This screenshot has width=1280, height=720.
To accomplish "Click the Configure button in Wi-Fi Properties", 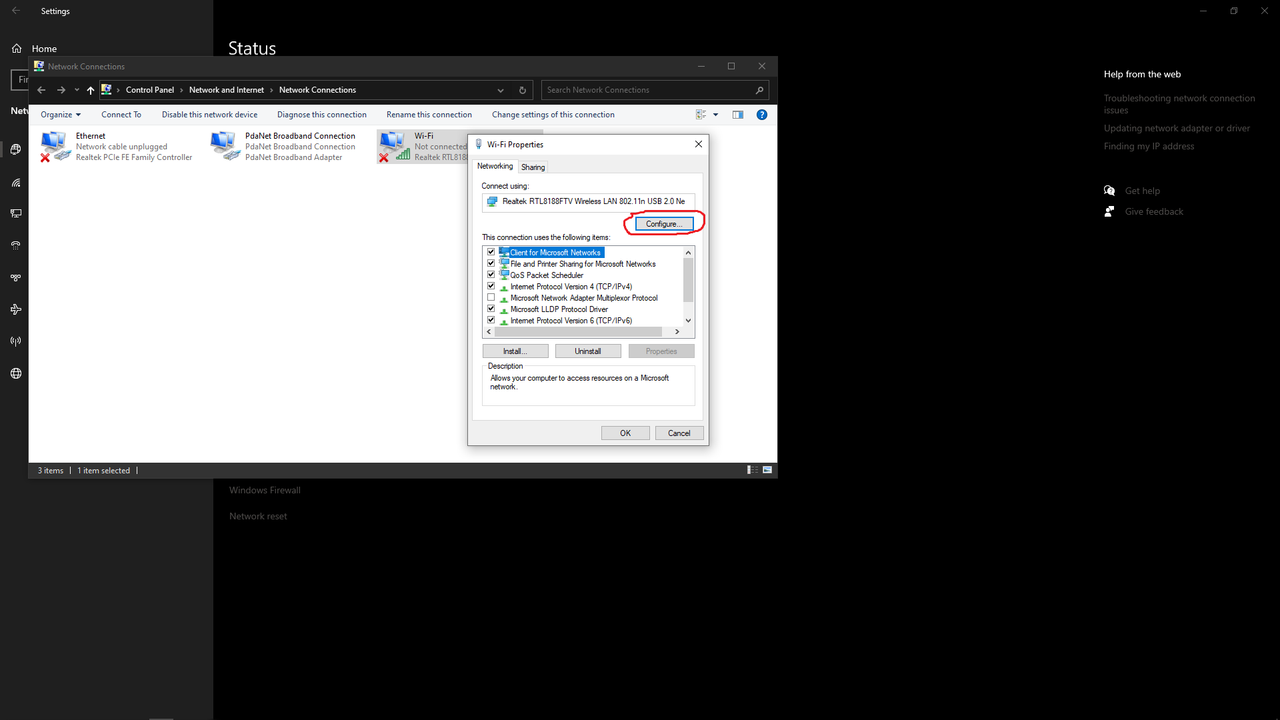I will [662, 224].
